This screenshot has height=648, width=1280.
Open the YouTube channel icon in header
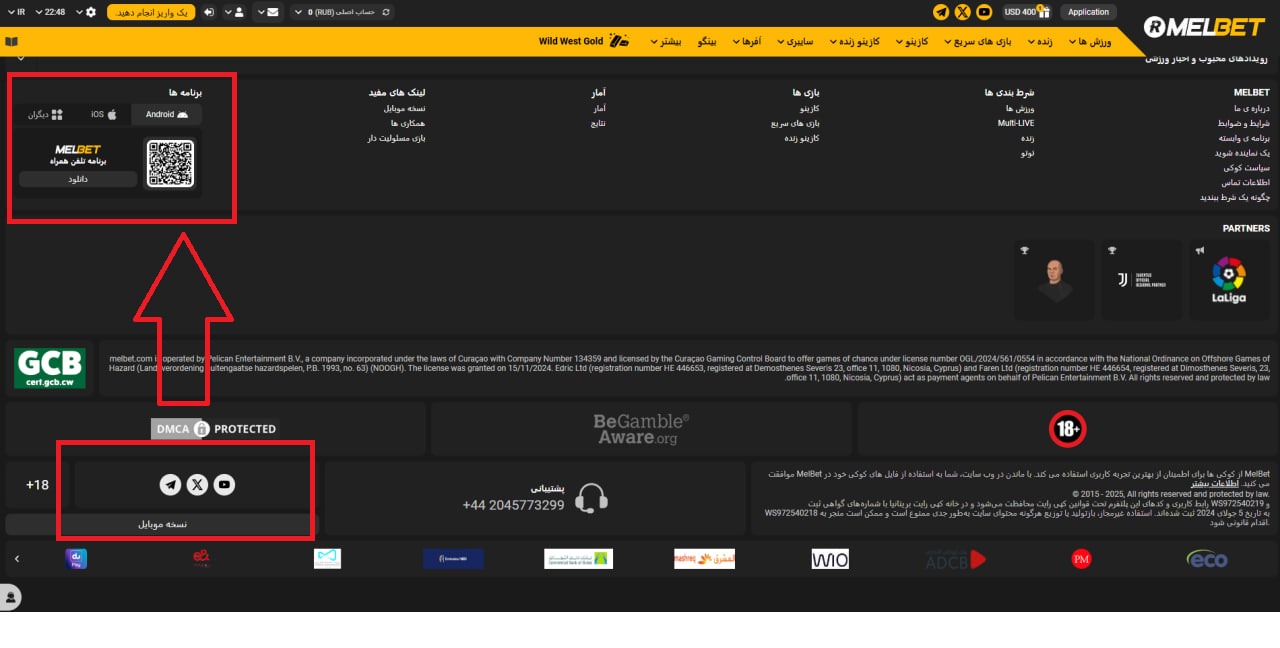click(984, 11)
